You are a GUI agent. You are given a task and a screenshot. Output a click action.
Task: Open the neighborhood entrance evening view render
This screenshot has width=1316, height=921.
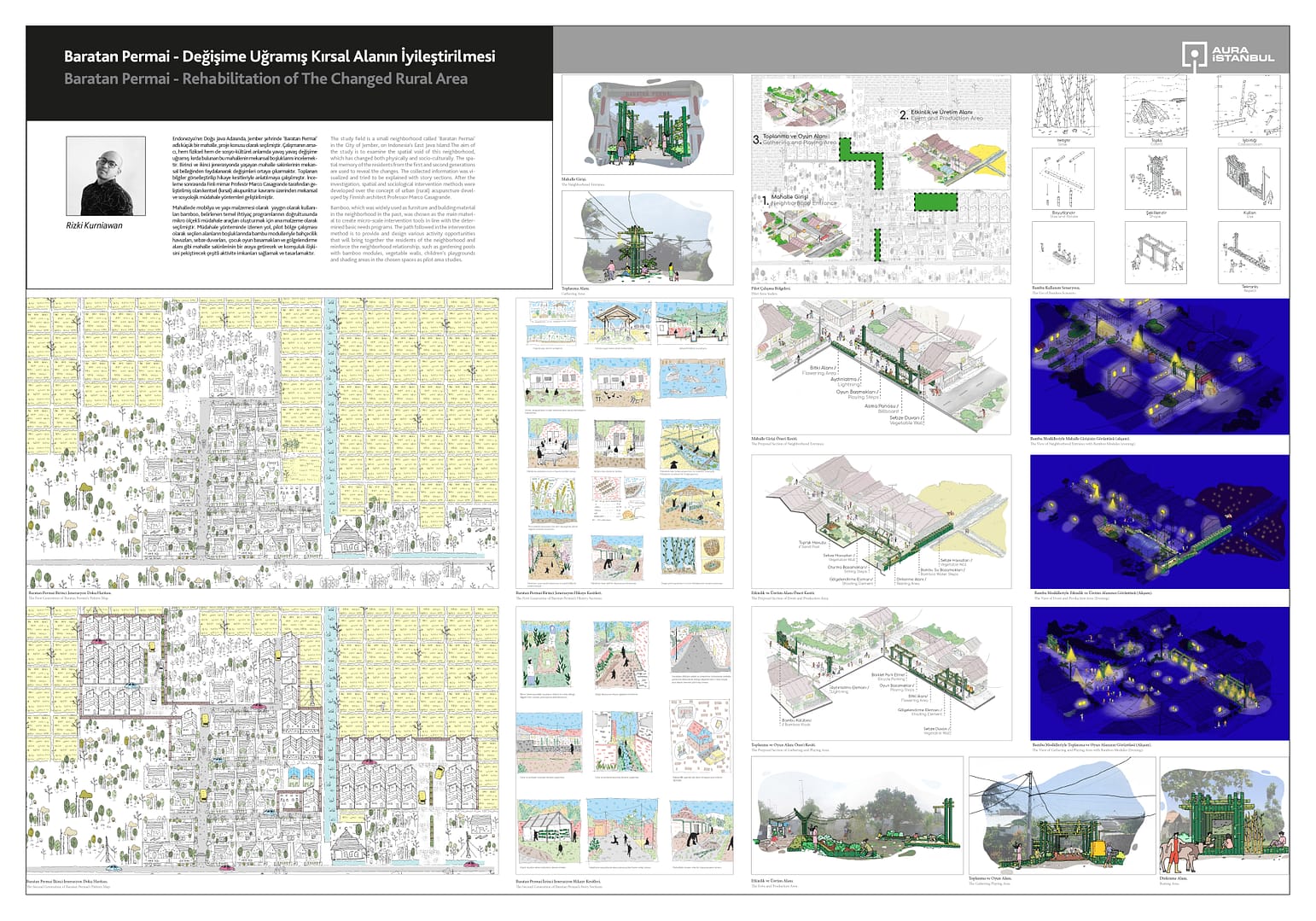coord(1159,365)
